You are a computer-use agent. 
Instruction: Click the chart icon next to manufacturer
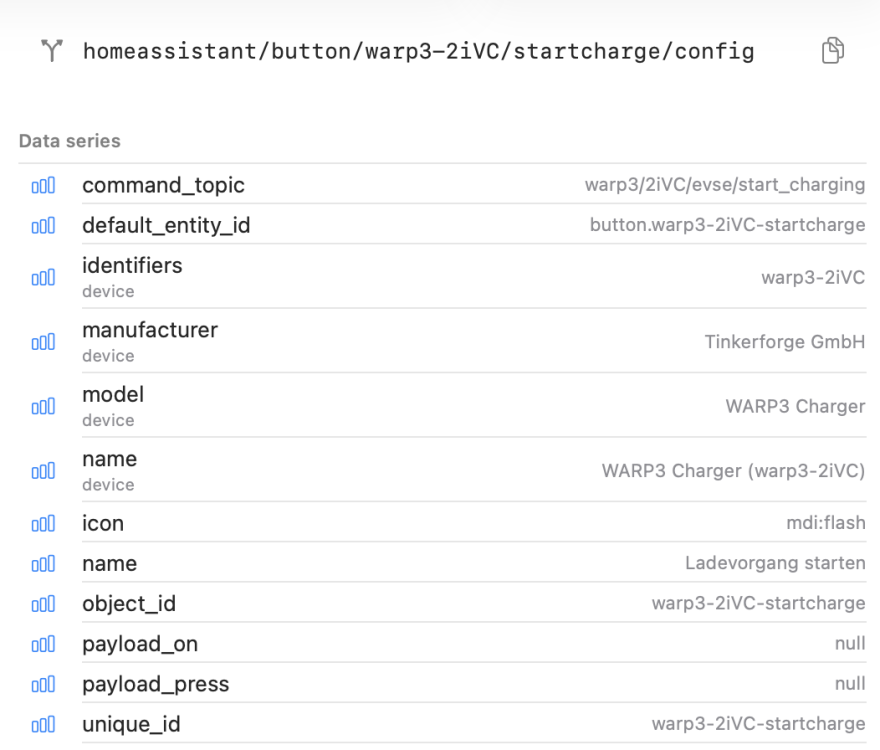pos(43,342)
